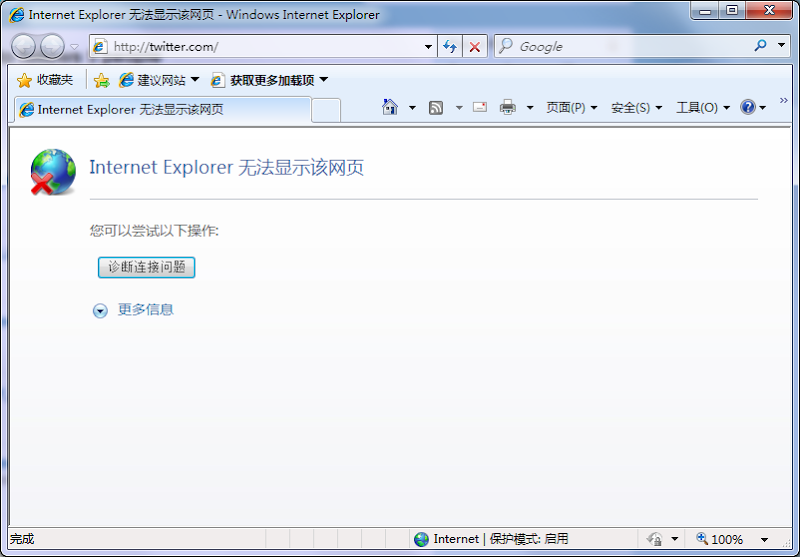The height and width of the screenshot is (557, 800).
Task: Click the read mail envelope icon
Action: click(480, 107)
